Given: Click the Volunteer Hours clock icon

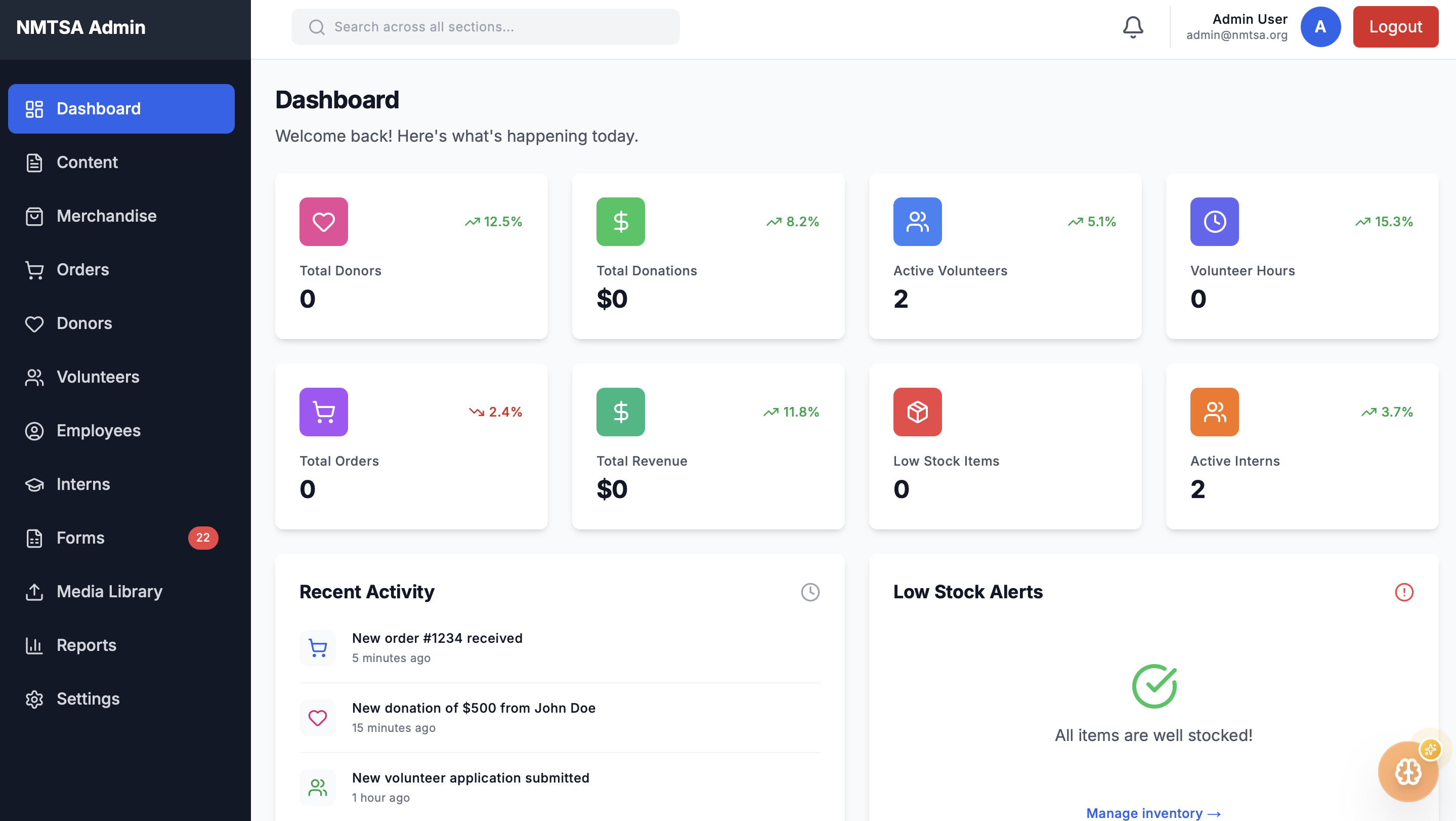Looking at the screenshot, I should click(x=1214, y=222).
